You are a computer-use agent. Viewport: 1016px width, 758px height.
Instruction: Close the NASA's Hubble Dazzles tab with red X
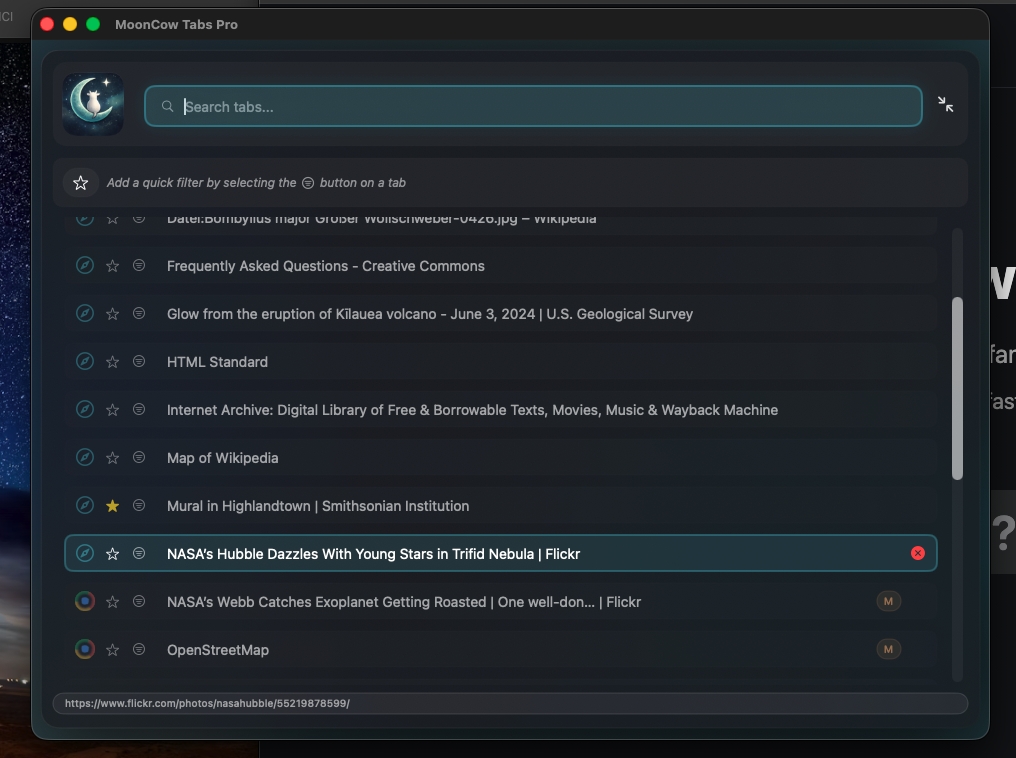(x=918, y=553)
